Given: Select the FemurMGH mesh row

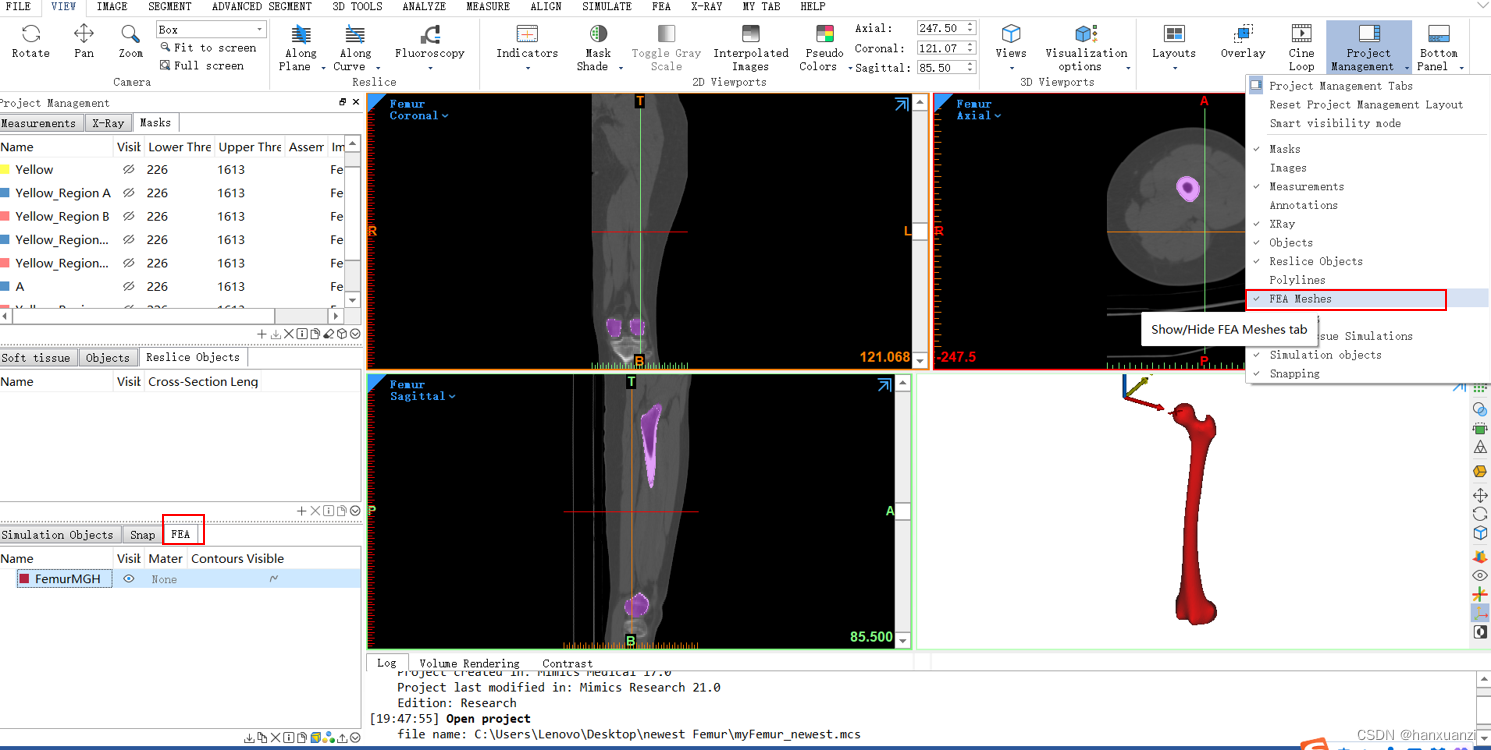Looking at the screenshot, I should point(180,579).
